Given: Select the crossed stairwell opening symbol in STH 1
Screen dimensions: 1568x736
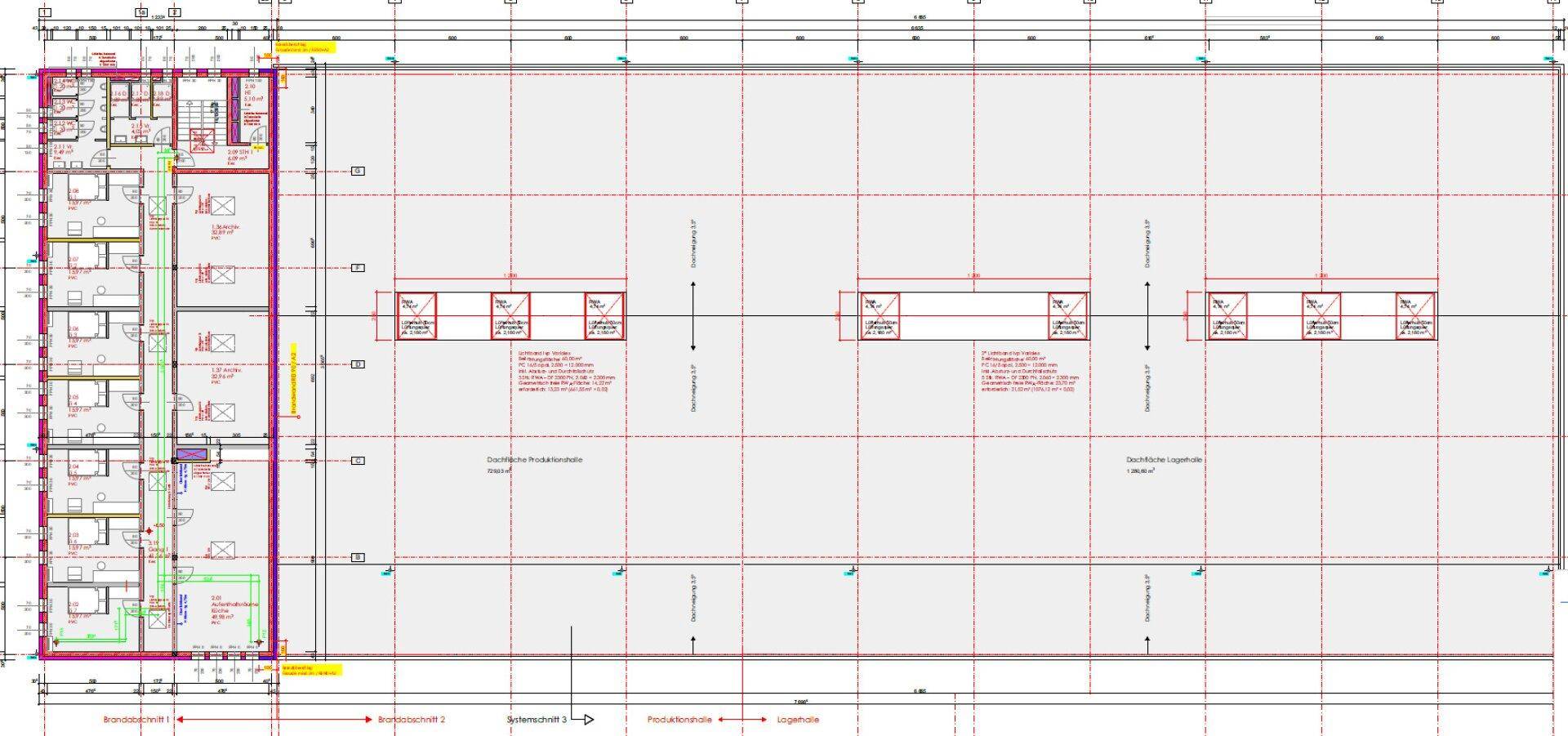Looking at the screenshot, I should coord(201,142).
